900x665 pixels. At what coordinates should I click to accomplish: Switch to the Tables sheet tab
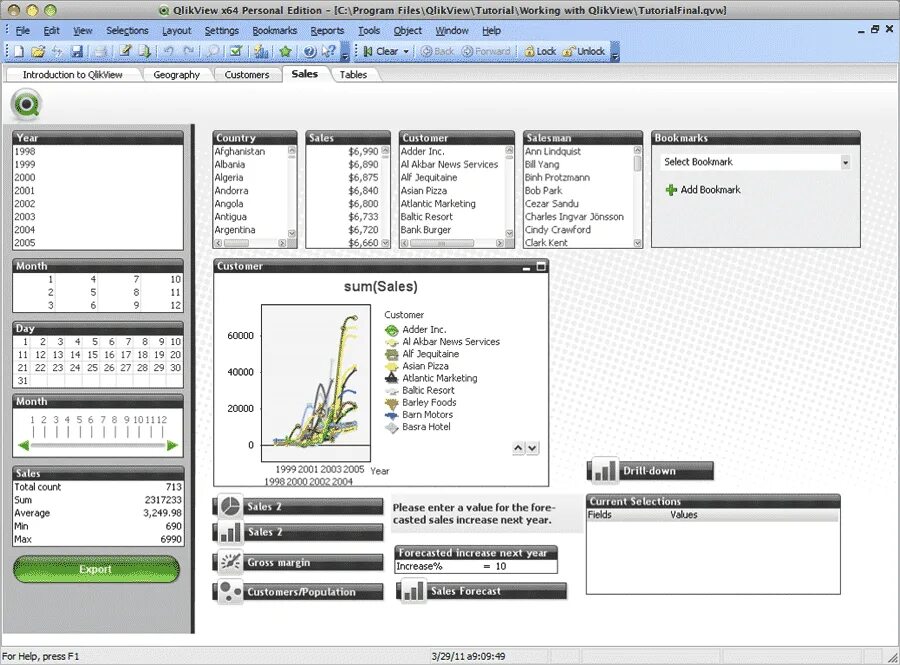tap(353, 75)
